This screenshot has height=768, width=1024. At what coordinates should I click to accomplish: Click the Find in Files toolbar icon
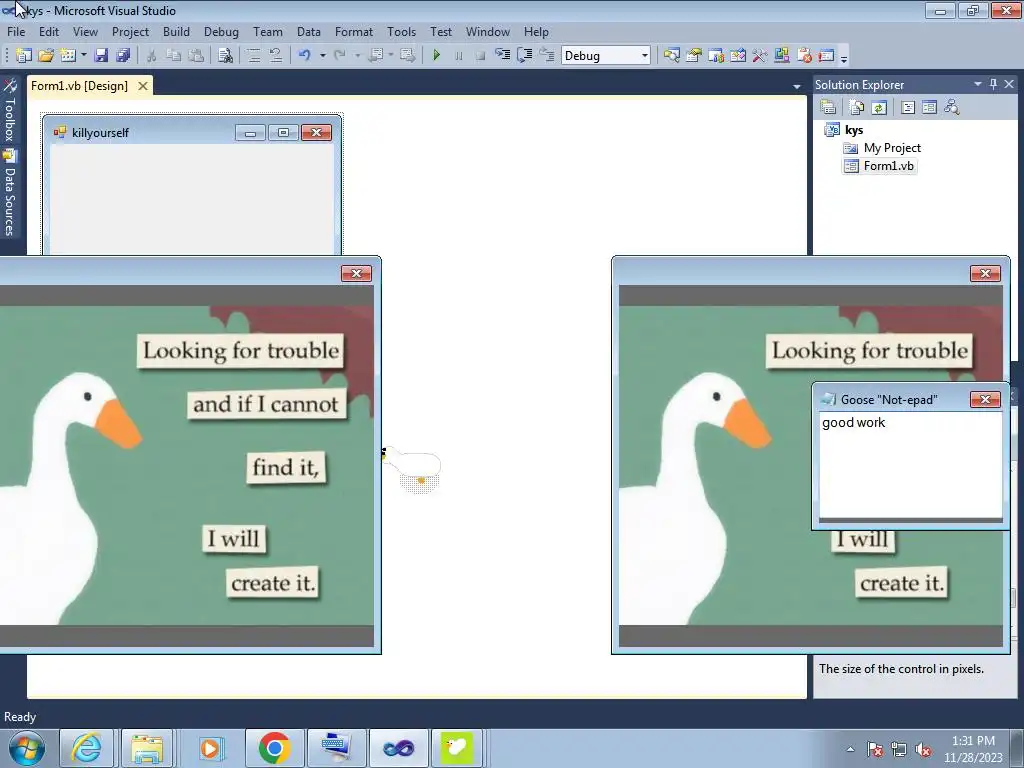click(x=225, y=56)
